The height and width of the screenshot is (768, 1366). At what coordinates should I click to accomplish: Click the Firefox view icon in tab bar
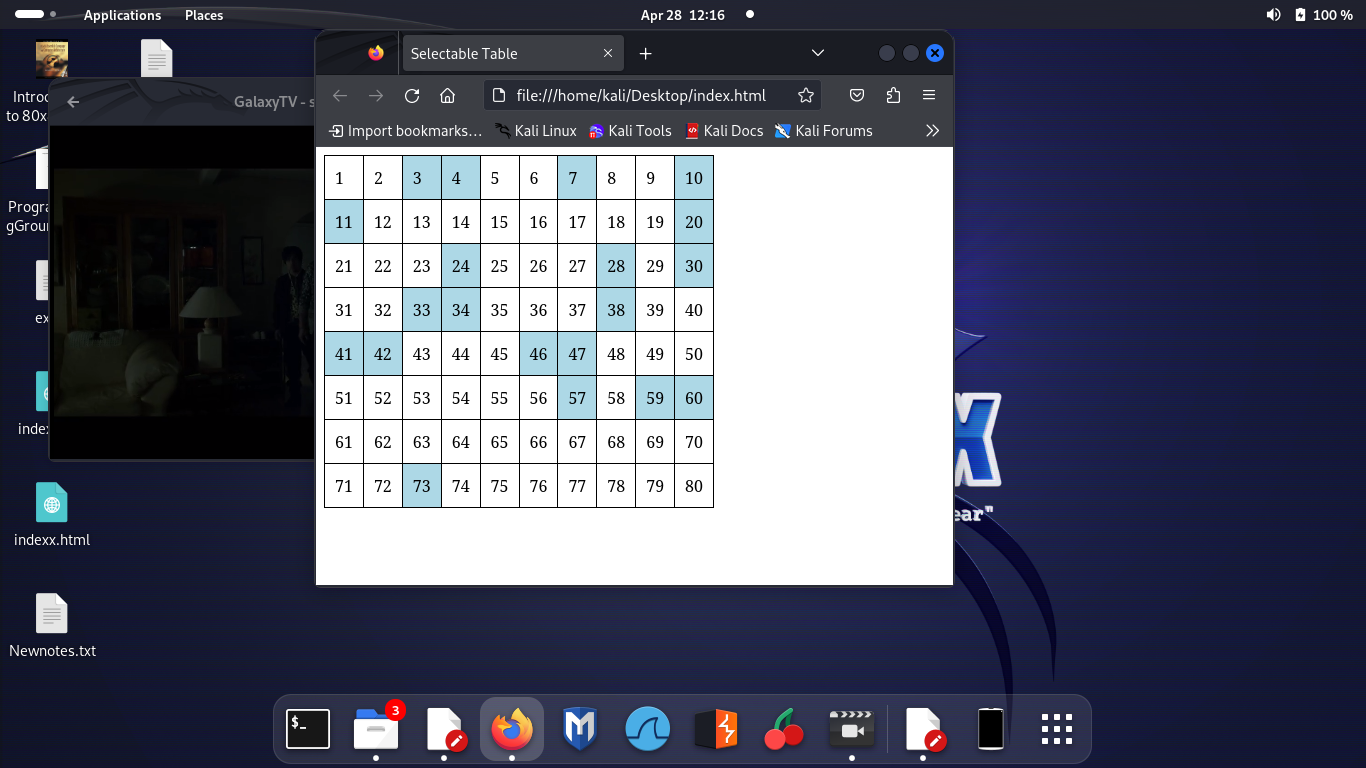coord(376,53)
